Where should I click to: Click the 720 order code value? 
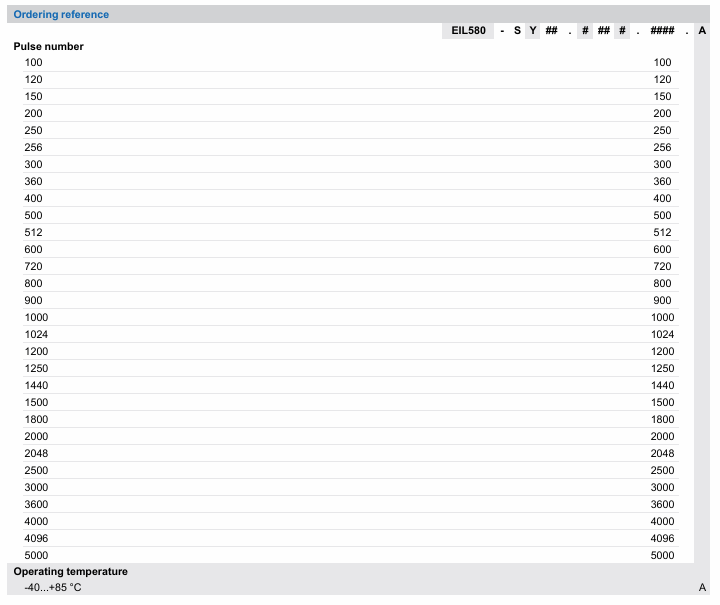tap(662, 267)
